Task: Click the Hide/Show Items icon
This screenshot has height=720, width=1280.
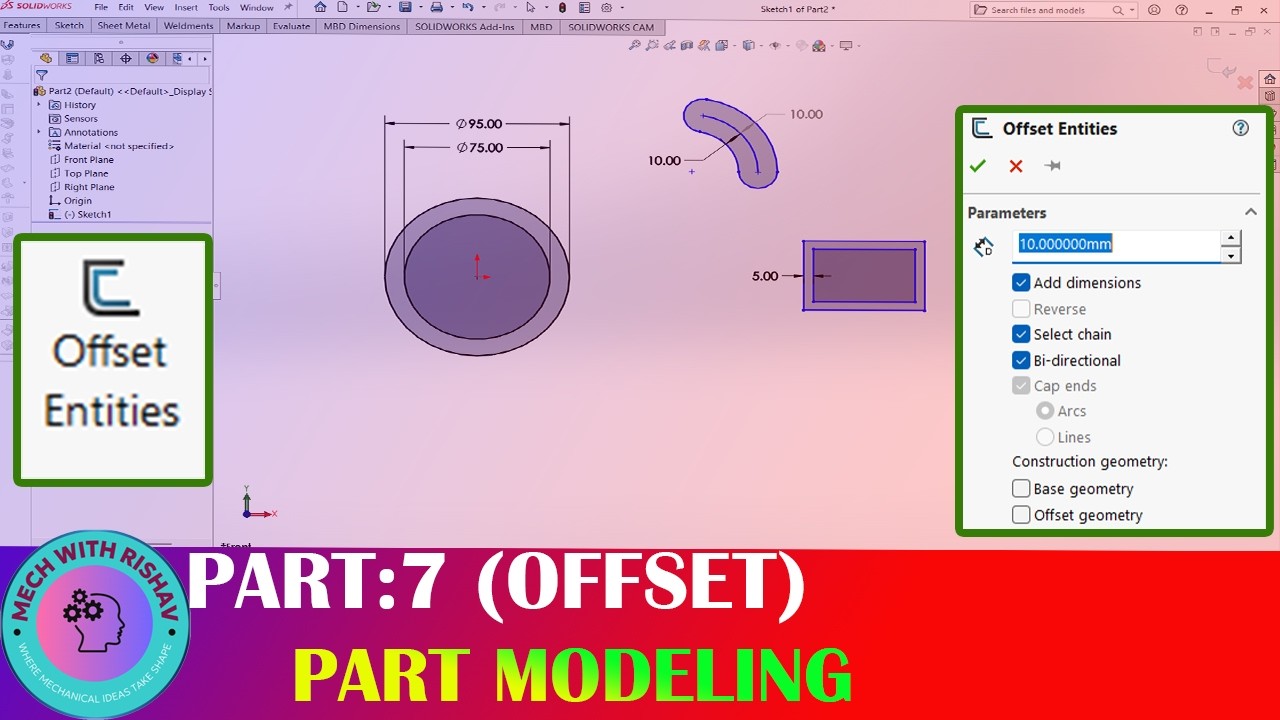Action: coord(775,45)
